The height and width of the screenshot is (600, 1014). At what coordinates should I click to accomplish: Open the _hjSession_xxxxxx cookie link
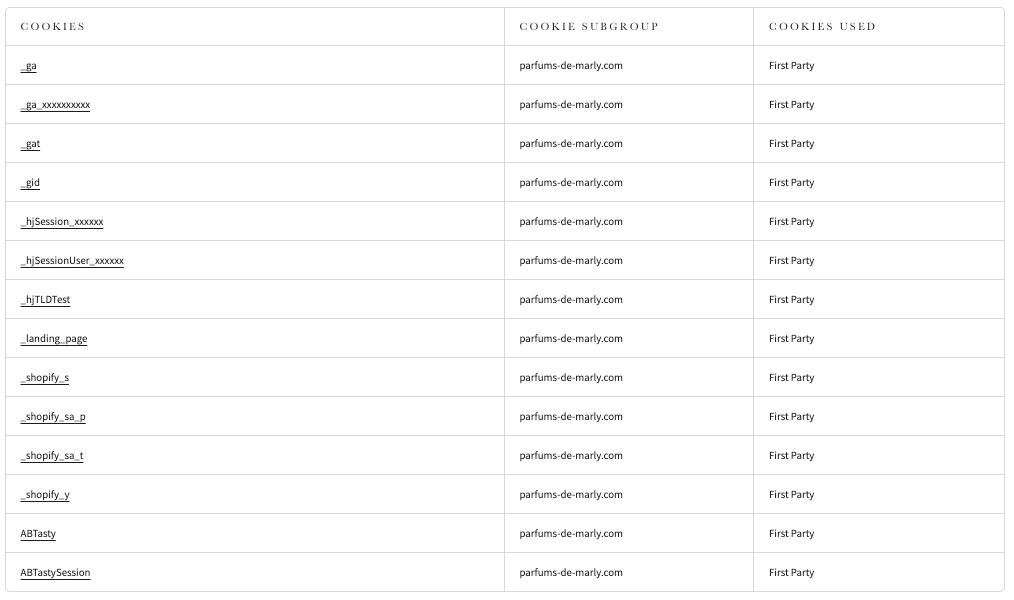point(62,222)
